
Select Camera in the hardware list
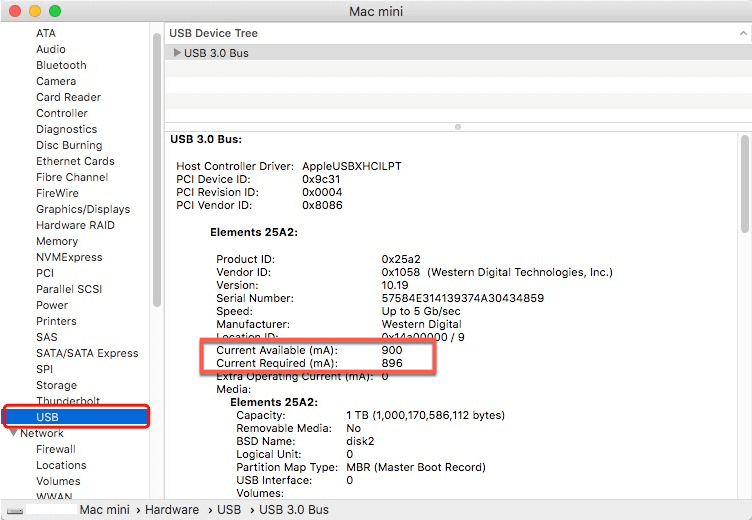click(x=56, y=81)
